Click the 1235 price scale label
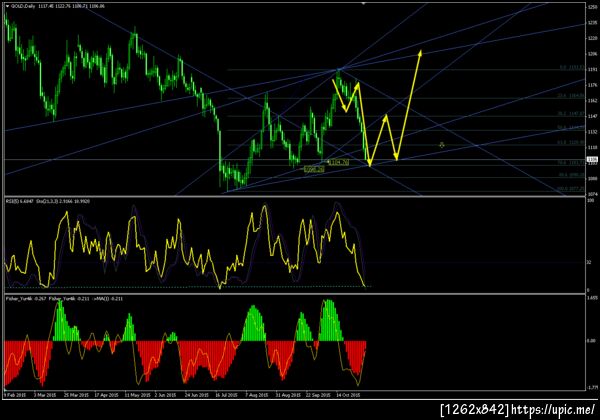The height and width of the screenshot is (420, 600). 592,23
